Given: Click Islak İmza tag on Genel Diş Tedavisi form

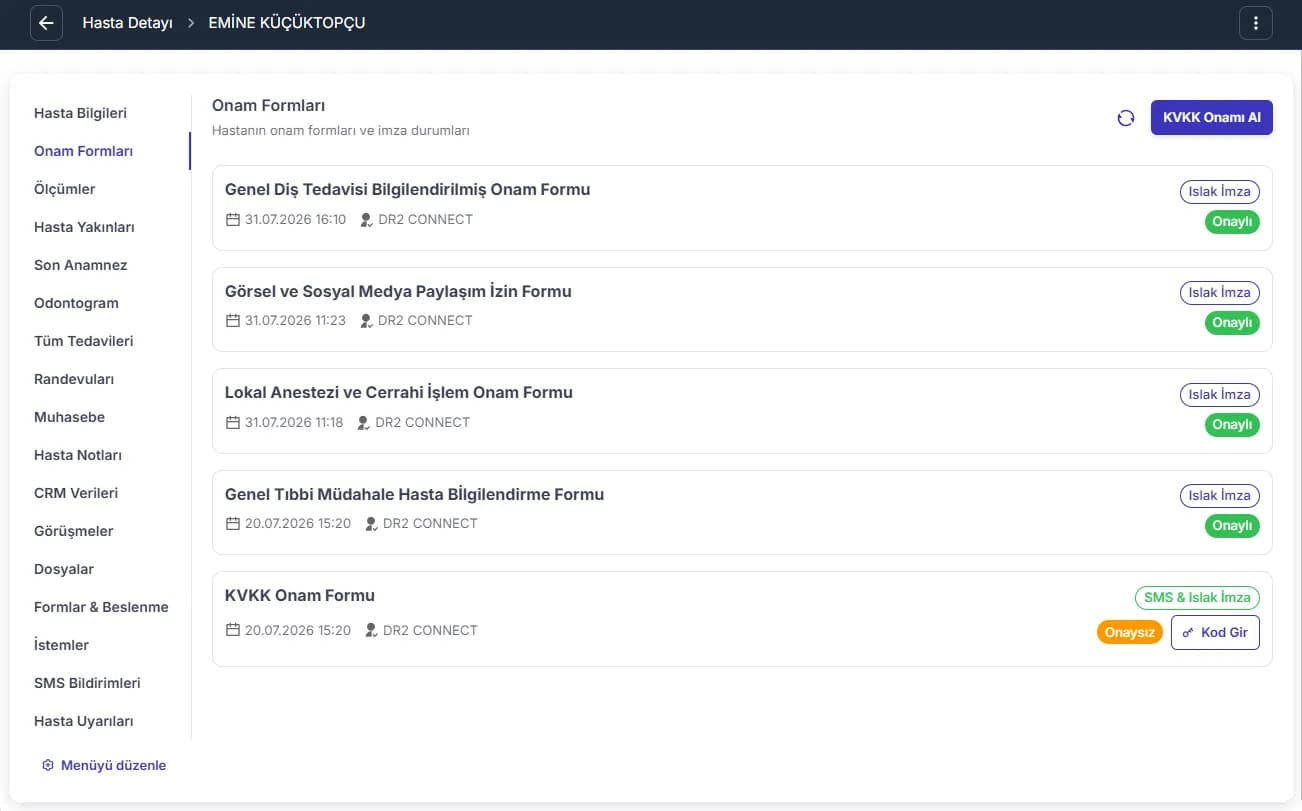Looking at the screenshot, I should [1220, 191].
